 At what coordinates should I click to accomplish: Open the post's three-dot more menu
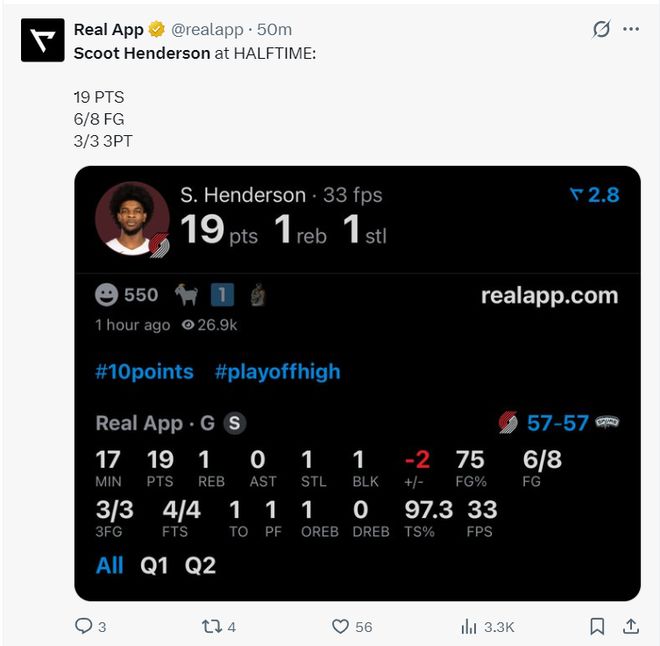[631, 29]
